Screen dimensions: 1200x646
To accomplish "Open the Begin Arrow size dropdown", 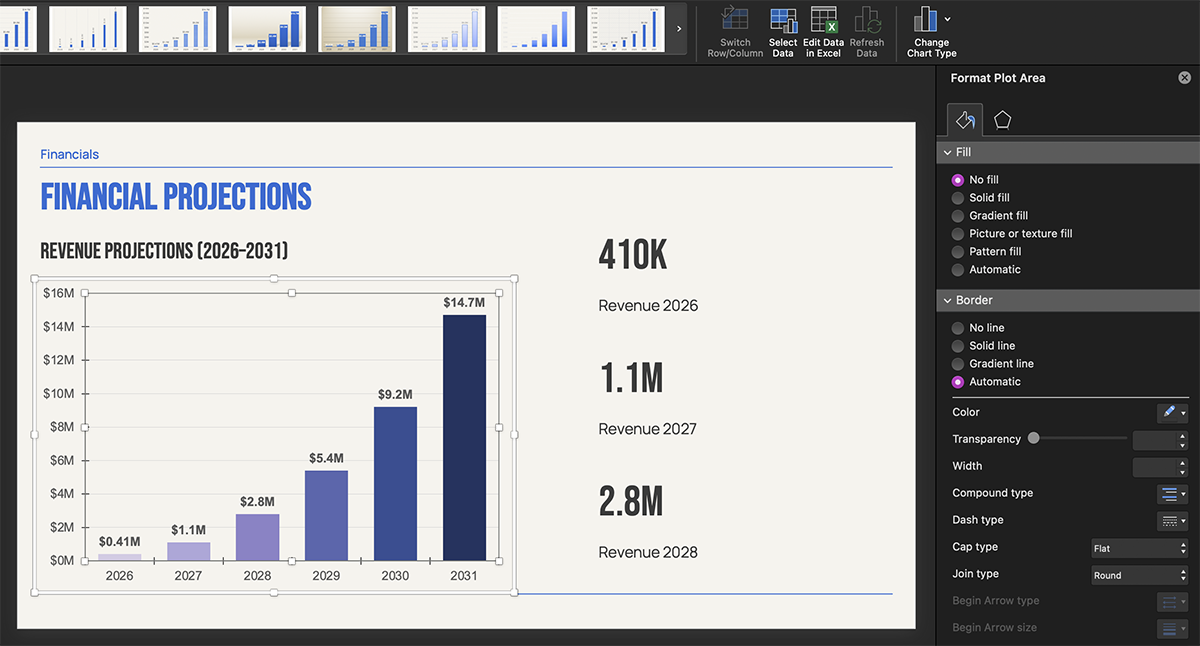I will pos(1172,629).
